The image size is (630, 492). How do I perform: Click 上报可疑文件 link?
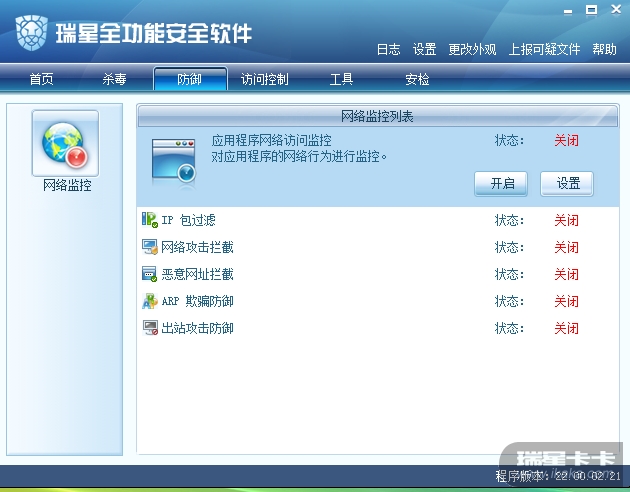(x=544, y=49)
